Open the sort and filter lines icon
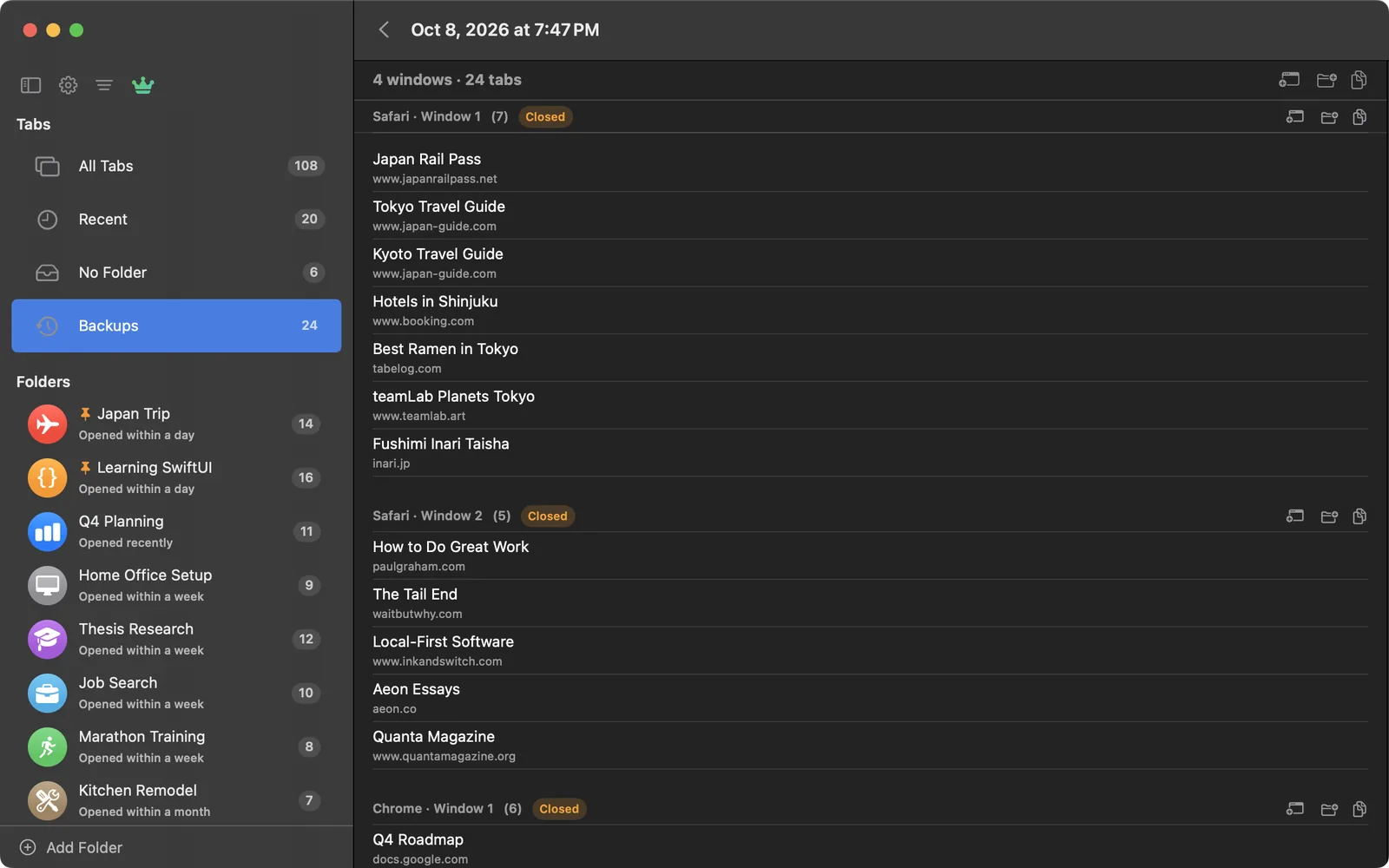 104,85
